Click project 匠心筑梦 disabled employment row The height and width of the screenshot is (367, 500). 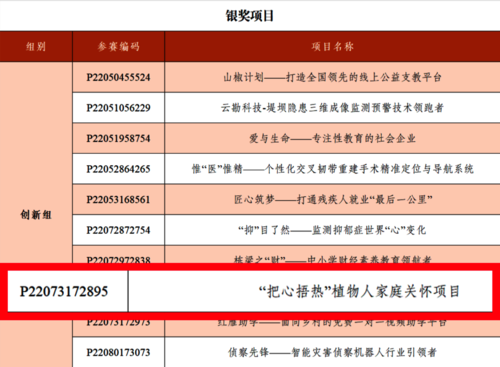[333, 199]
